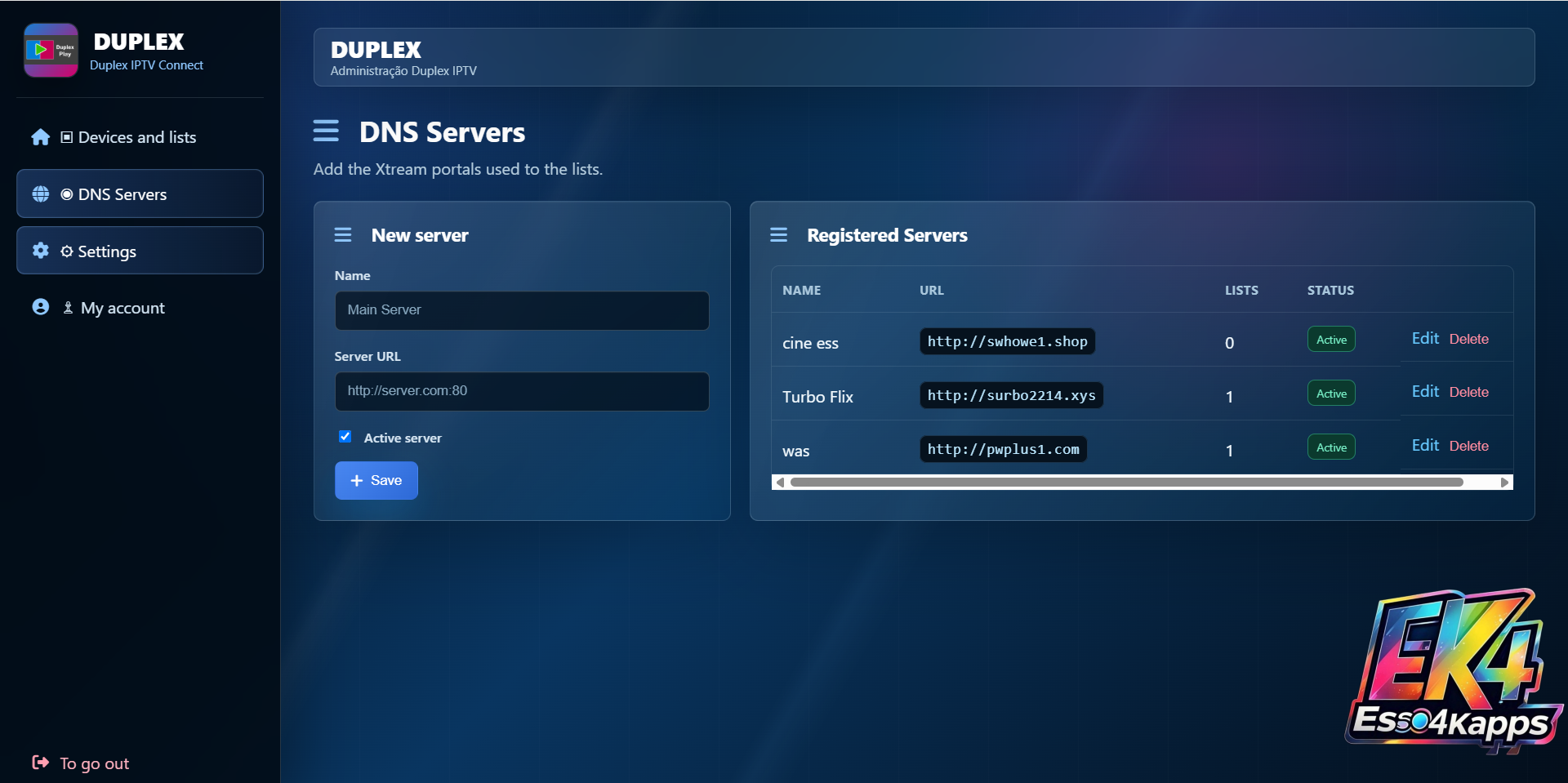Screen dimensions: 1568x783
Task: Click the list icon next to Registered Servers
Action: (x=779, y=235)
